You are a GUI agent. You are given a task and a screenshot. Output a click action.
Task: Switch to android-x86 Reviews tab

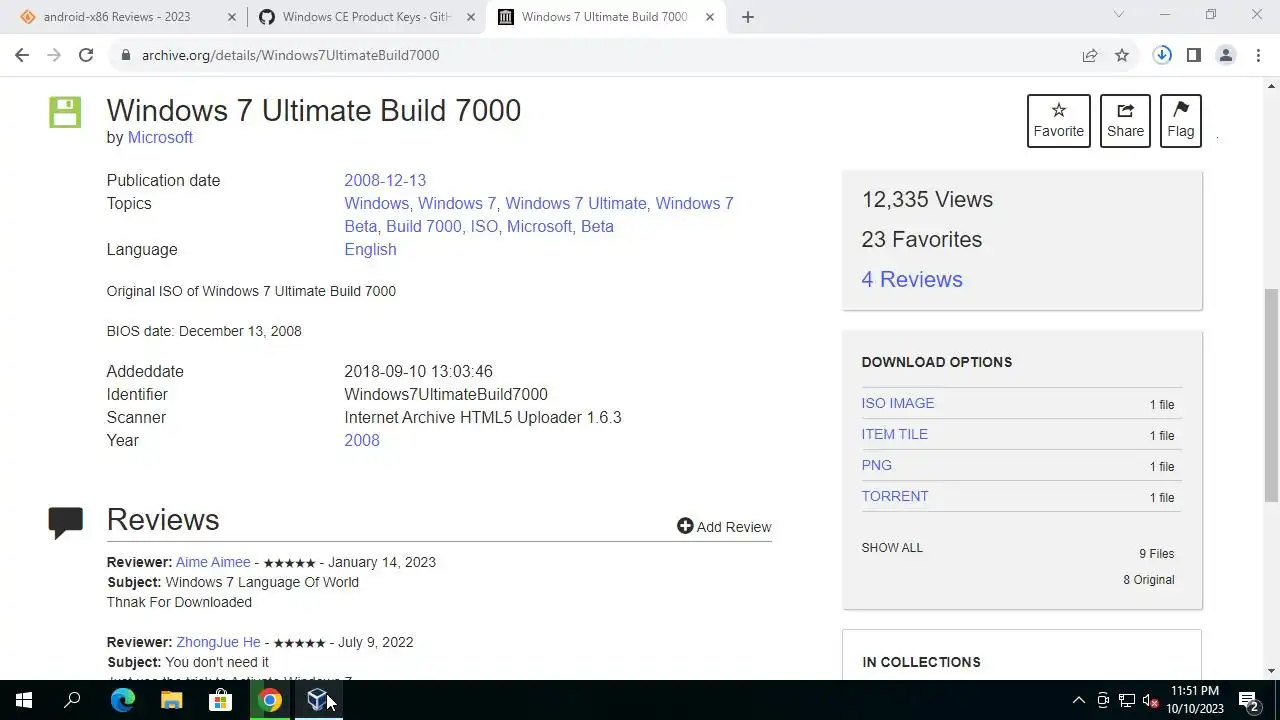127,17
